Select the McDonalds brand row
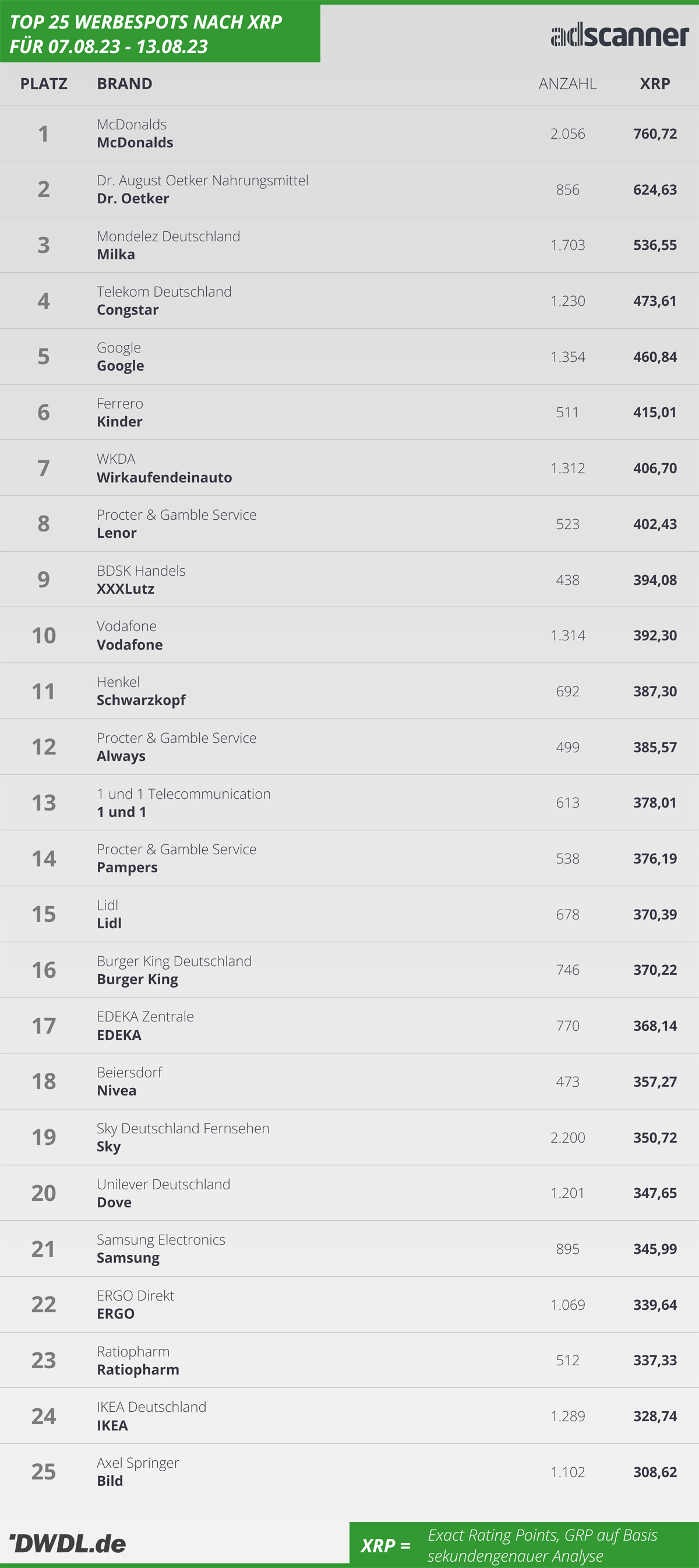 click(349, 133)
